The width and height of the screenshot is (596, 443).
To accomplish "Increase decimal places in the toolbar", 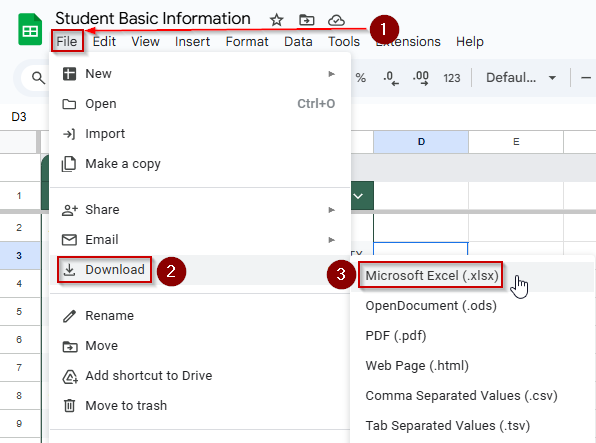I will pyautogui.click(x=421, y=78).
